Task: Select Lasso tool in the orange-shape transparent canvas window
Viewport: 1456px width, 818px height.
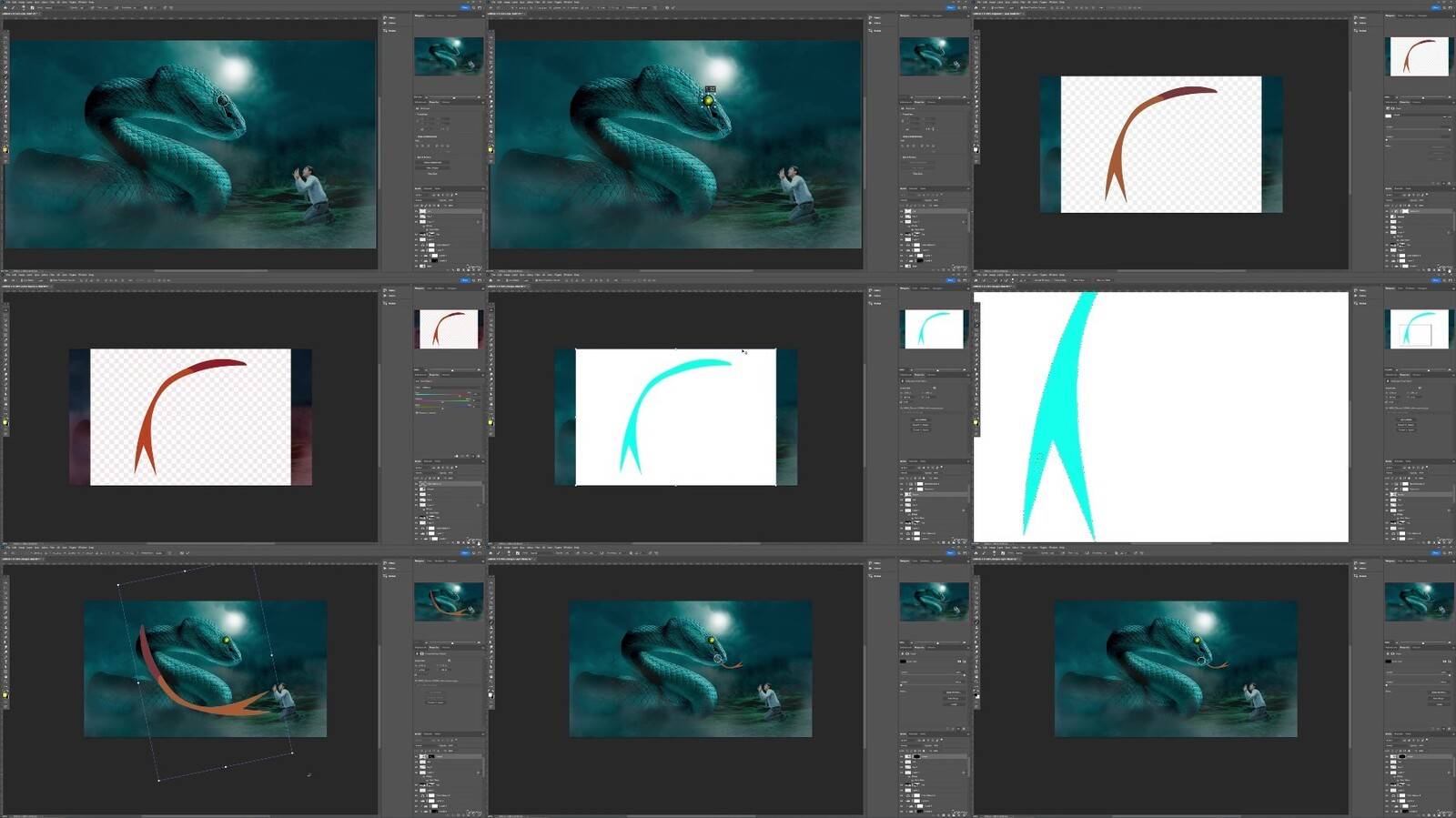Action: 976,46
